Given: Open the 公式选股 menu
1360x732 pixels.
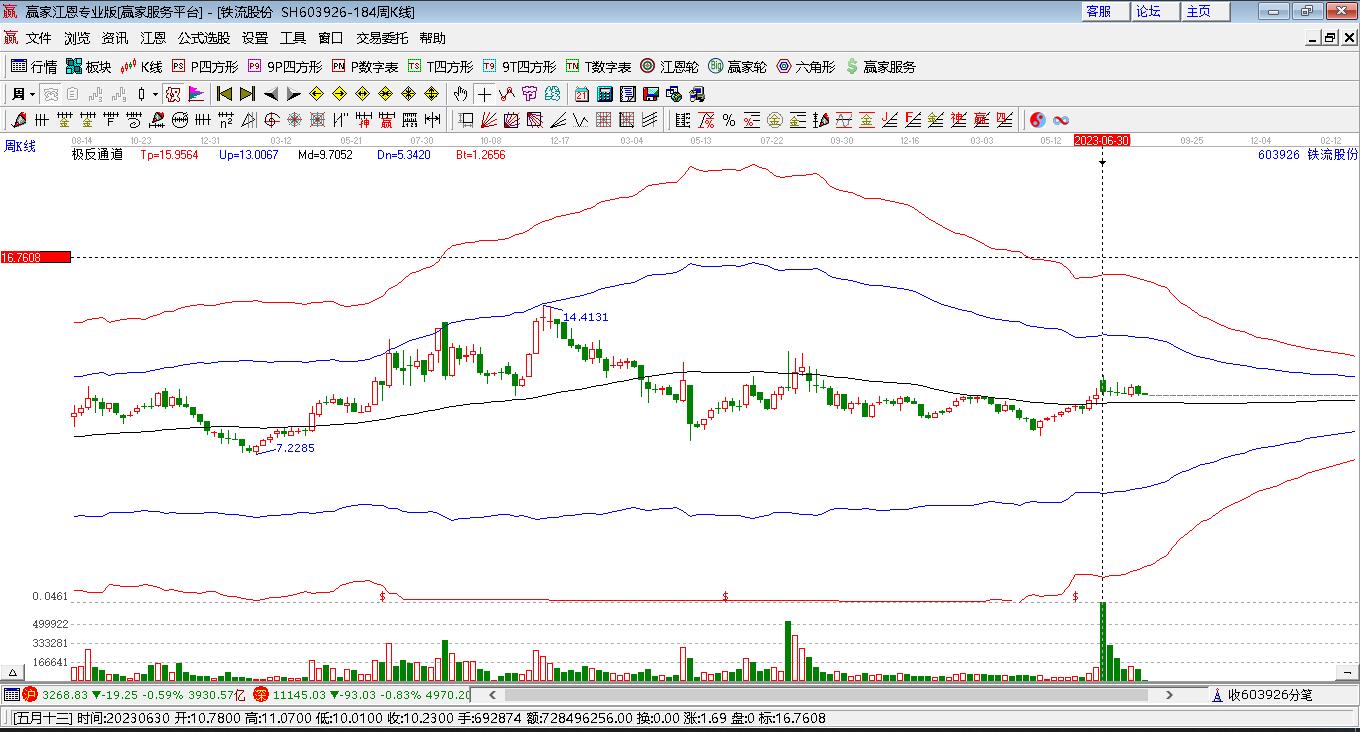Looking at the screenshot, I should 204,38.
